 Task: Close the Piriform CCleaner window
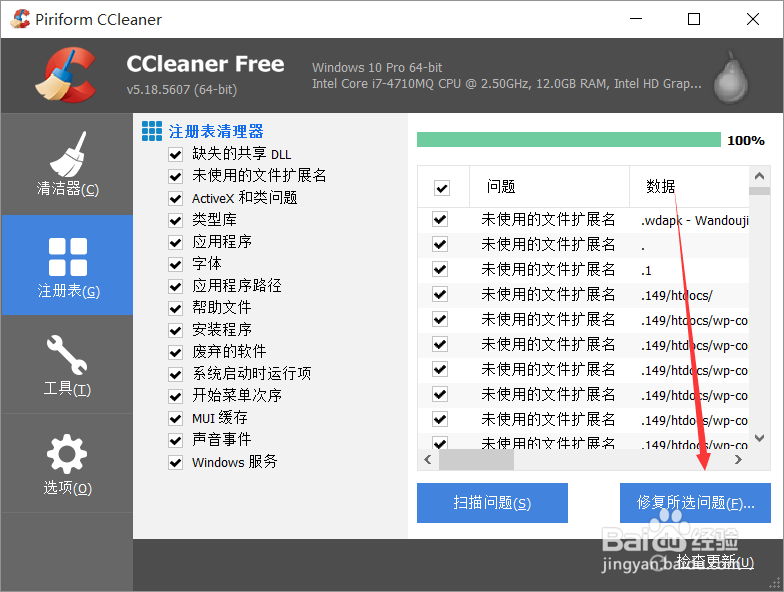pos(752,19)
